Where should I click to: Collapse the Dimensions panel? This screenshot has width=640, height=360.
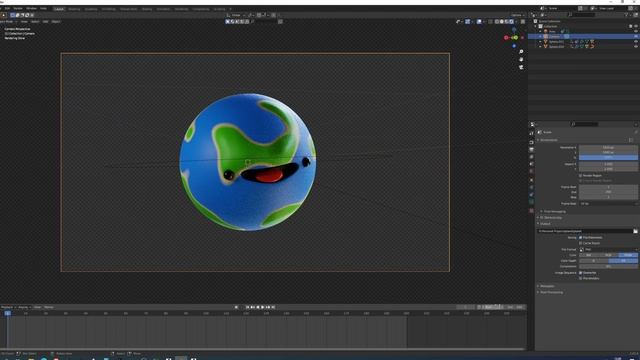click(549, 140)
